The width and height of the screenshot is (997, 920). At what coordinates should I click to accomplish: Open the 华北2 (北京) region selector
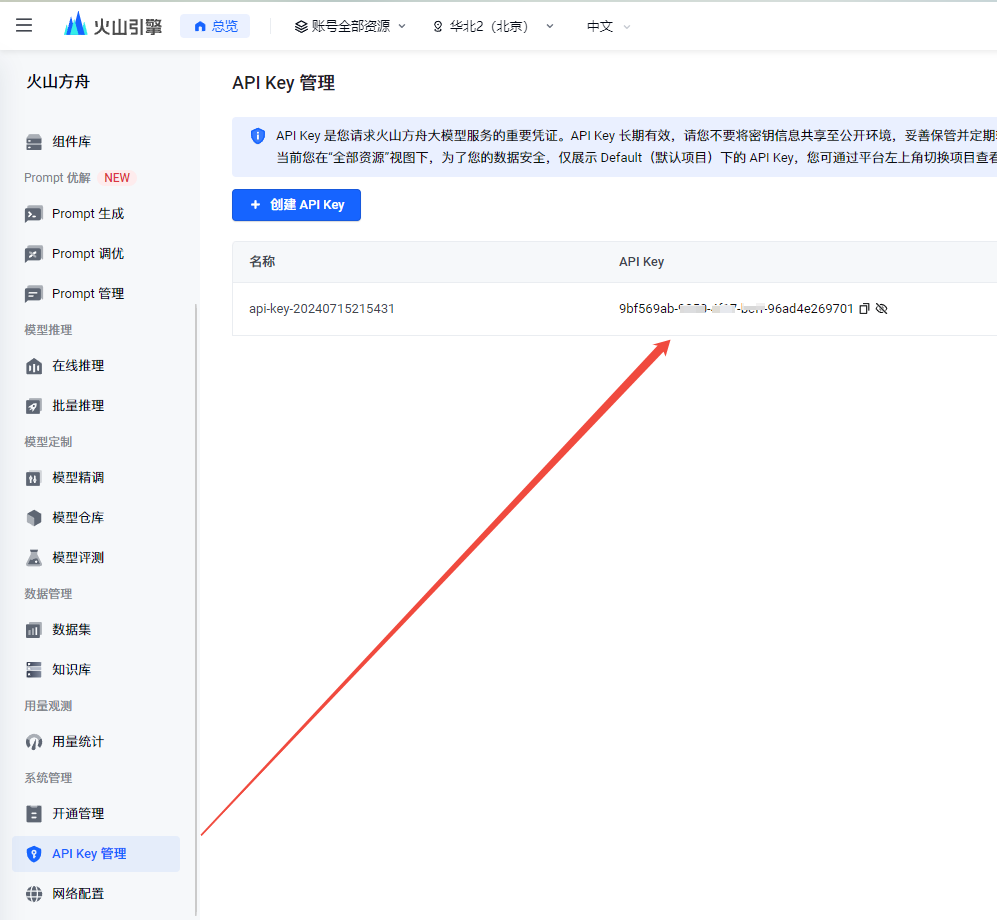point(493,26)
